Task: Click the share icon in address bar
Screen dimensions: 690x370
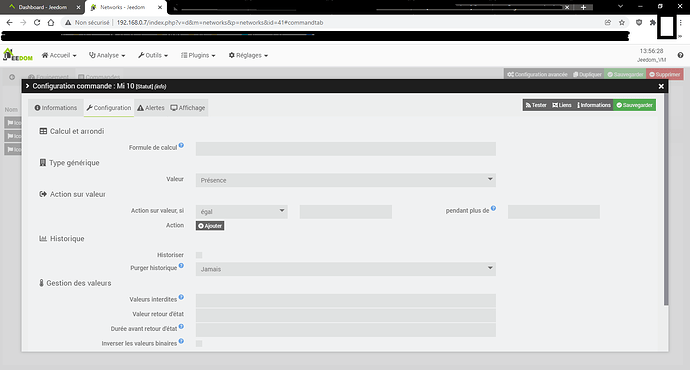Action: (608, 22)
